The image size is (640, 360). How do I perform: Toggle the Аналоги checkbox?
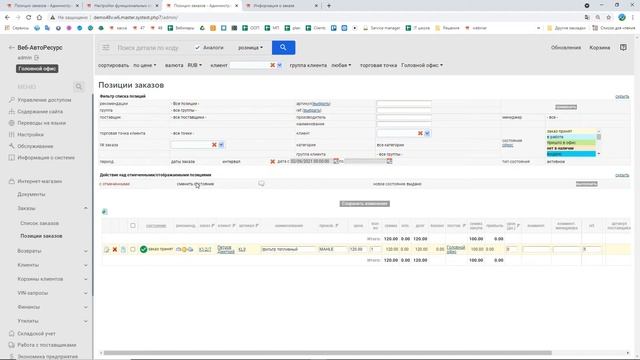click(x=198, y=48)
